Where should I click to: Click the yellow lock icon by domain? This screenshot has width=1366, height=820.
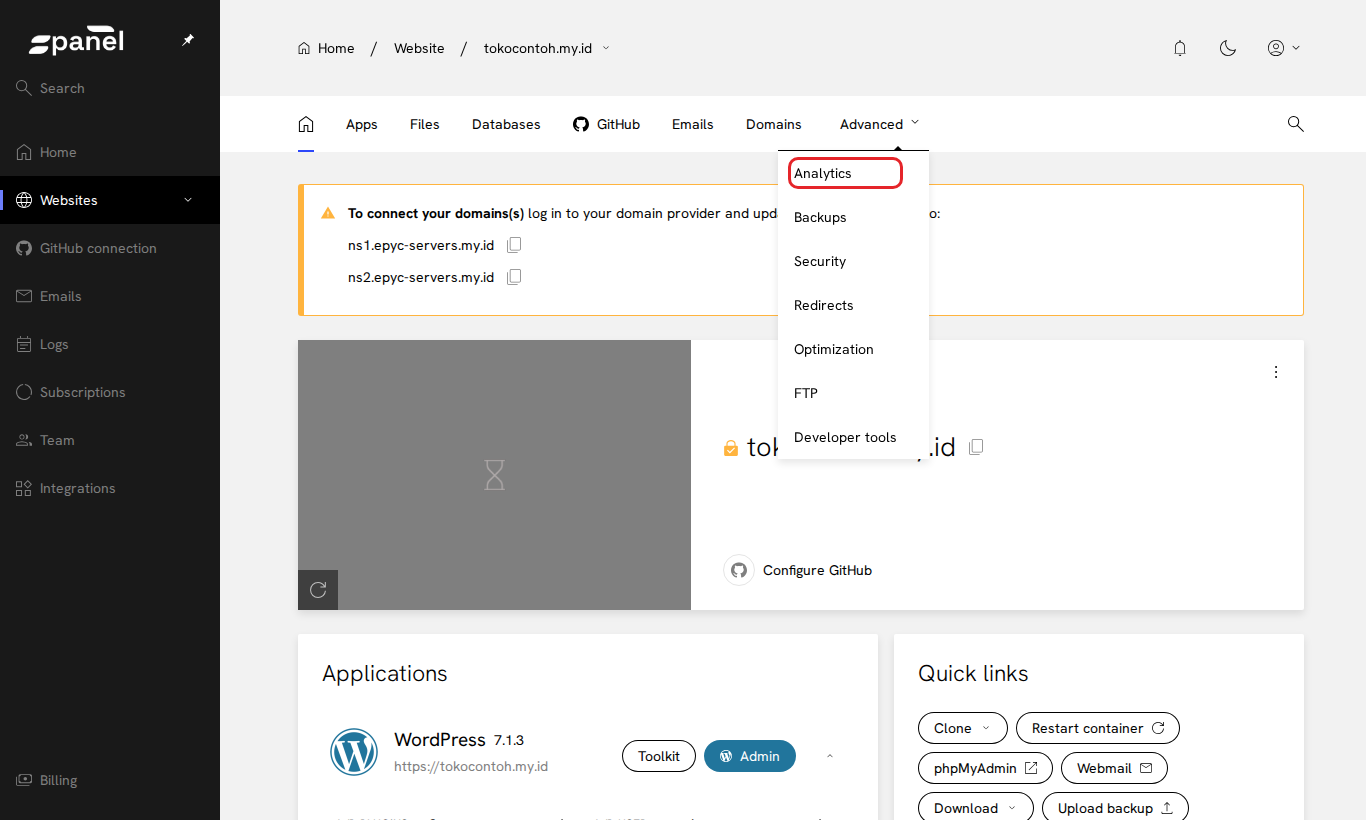731,448
